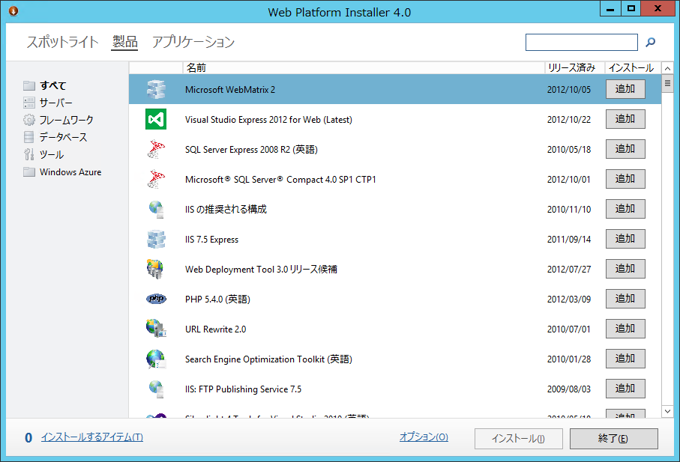
Task: Click the インストール(I) button
Action: click(x=518, y=439)
